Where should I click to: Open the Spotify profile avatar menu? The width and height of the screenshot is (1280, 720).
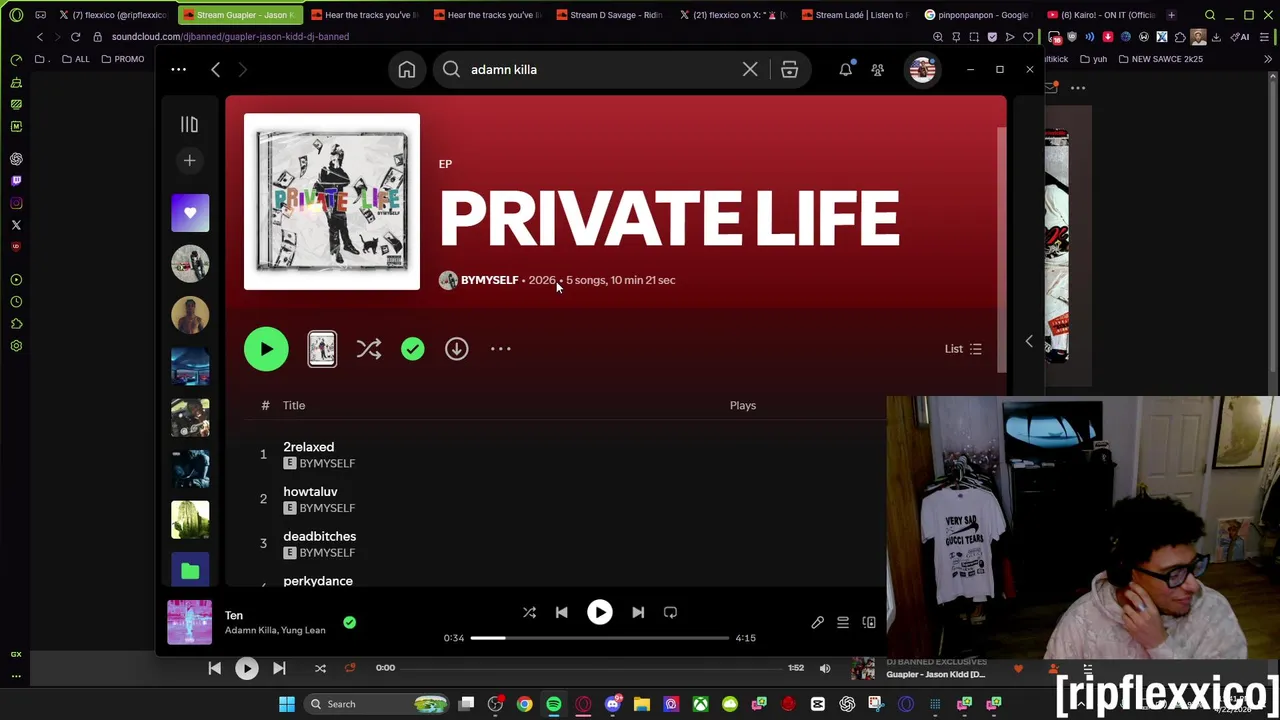point(922,70)
